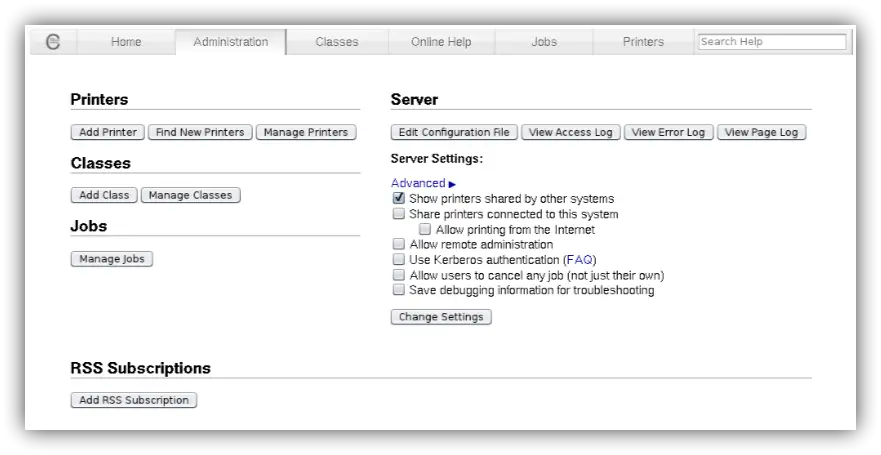
Task: Click the Add Printer button
Action: [x=108, y=132]
